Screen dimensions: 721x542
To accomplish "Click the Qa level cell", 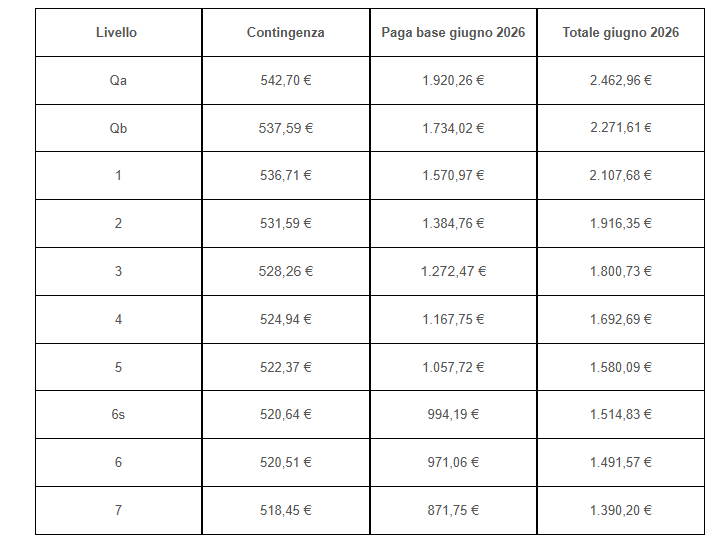I will coord(118,80).
